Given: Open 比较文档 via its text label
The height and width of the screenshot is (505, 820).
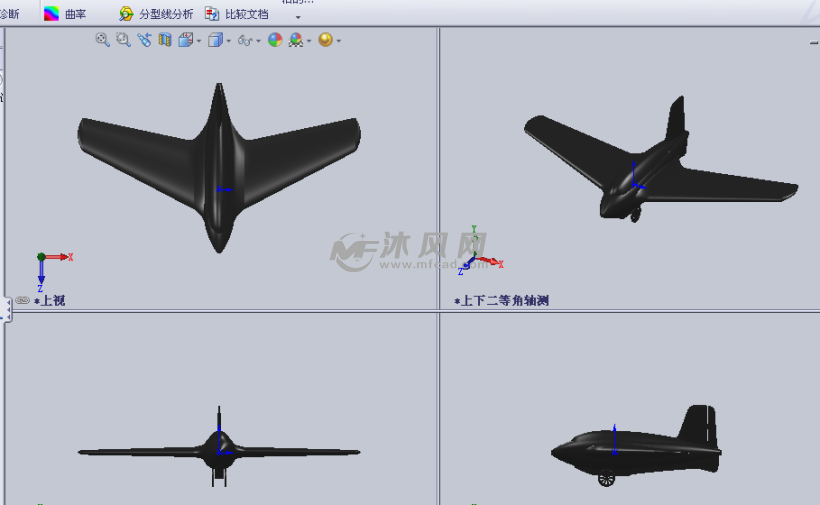Looking at the screenshot, I should coord(247,14).
